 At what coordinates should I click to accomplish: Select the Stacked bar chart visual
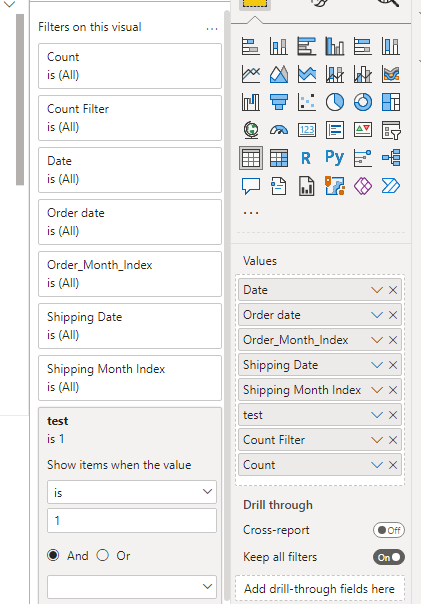(251, 46)
